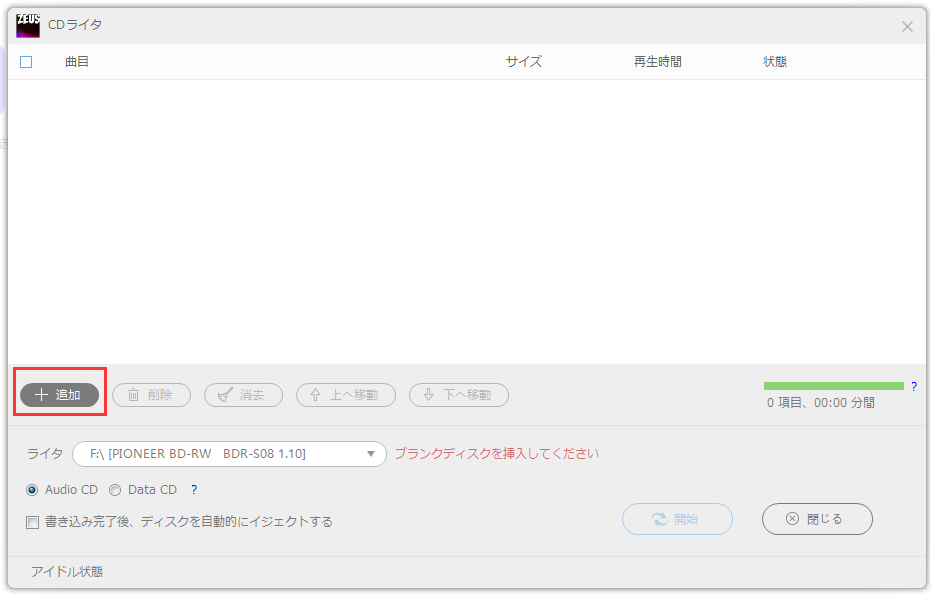Click the 上へ移動 move up button

[x=345, y=395]
